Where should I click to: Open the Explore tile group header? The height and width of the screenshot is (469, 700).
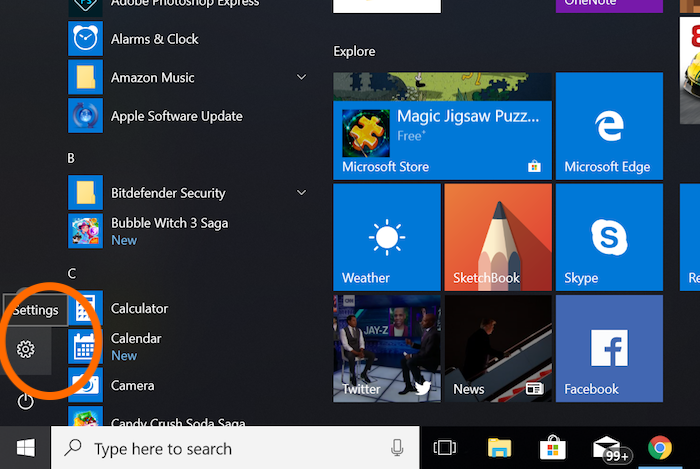click(x=354, y=51)
